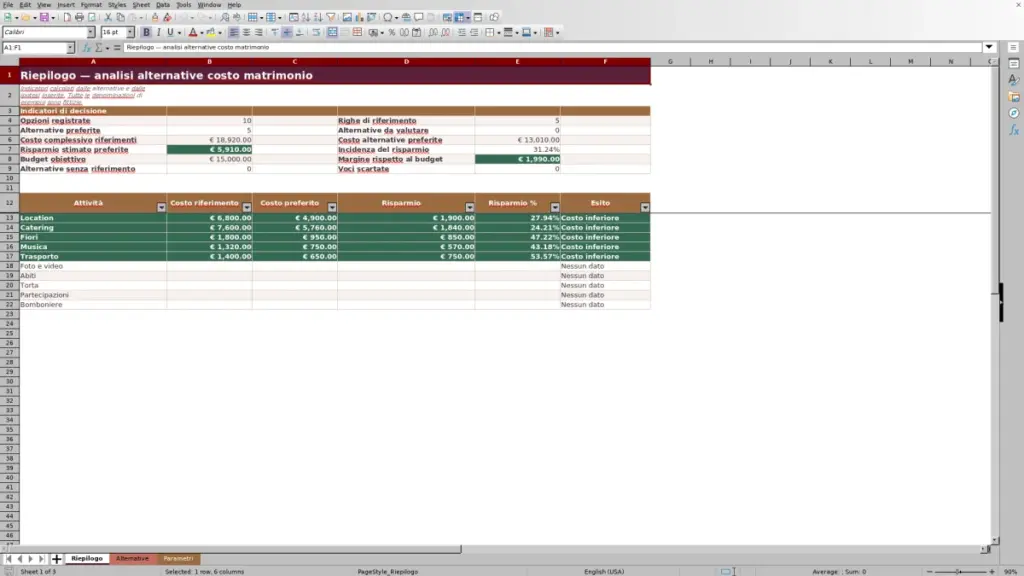The image size is (1024, 576).
Task: Expand the formula bar arrow
Action: coord(989,47)
